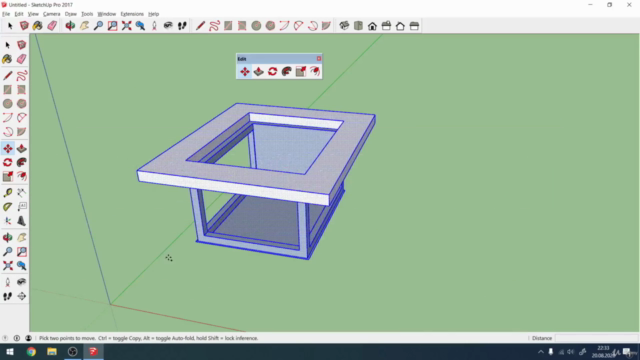
Task: Click Make Component in top toolbar
Action: [x=24, y=26]
